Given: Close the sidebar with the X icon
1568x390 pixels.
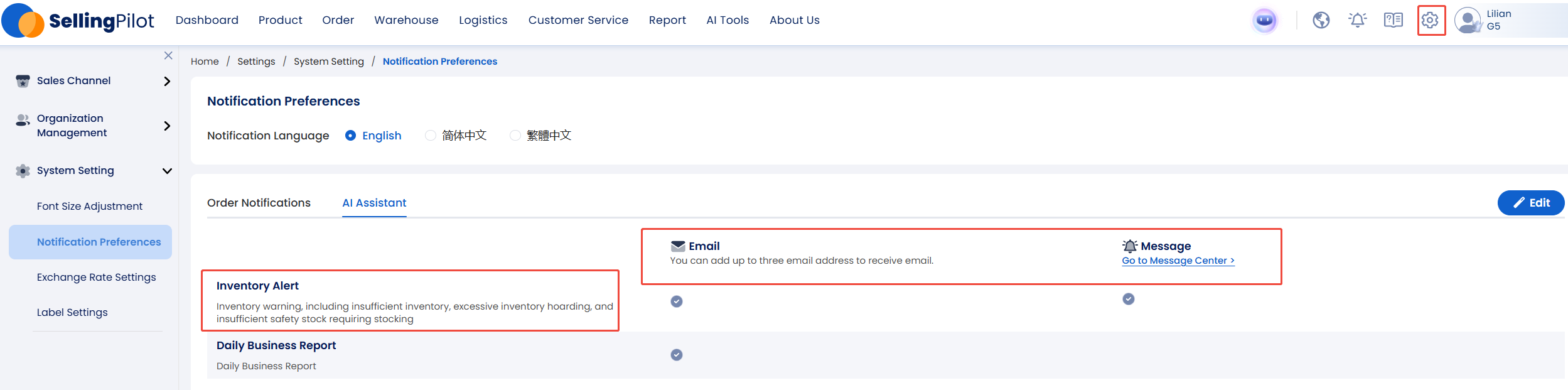Looking at the screenshot, I should 168,56.
